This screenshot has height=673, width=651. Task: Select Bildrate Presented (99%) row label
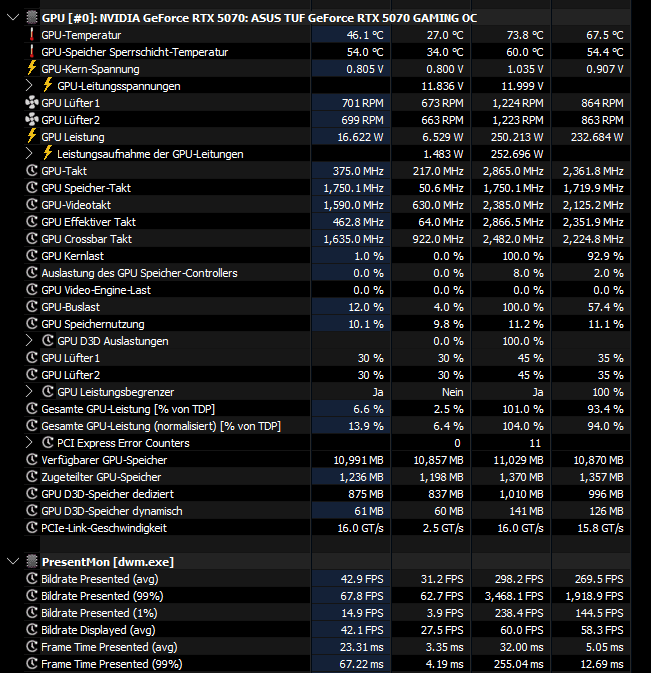tap(102, 596)
